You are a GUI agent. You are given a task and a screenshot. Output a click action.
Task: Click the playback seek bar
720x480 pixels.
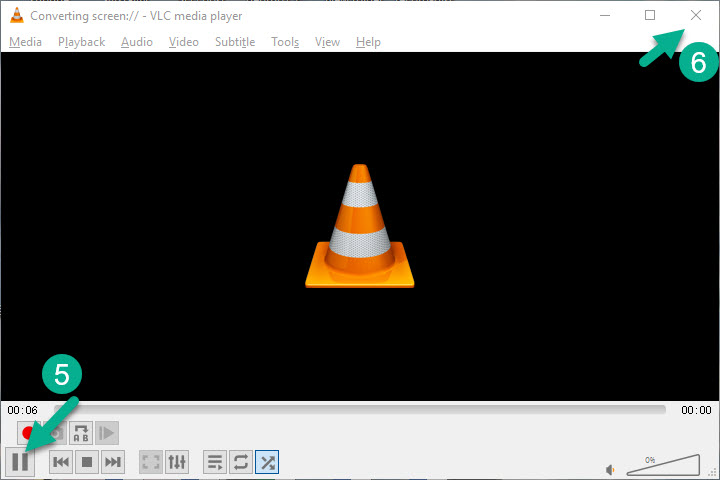[x=360, y=409]
